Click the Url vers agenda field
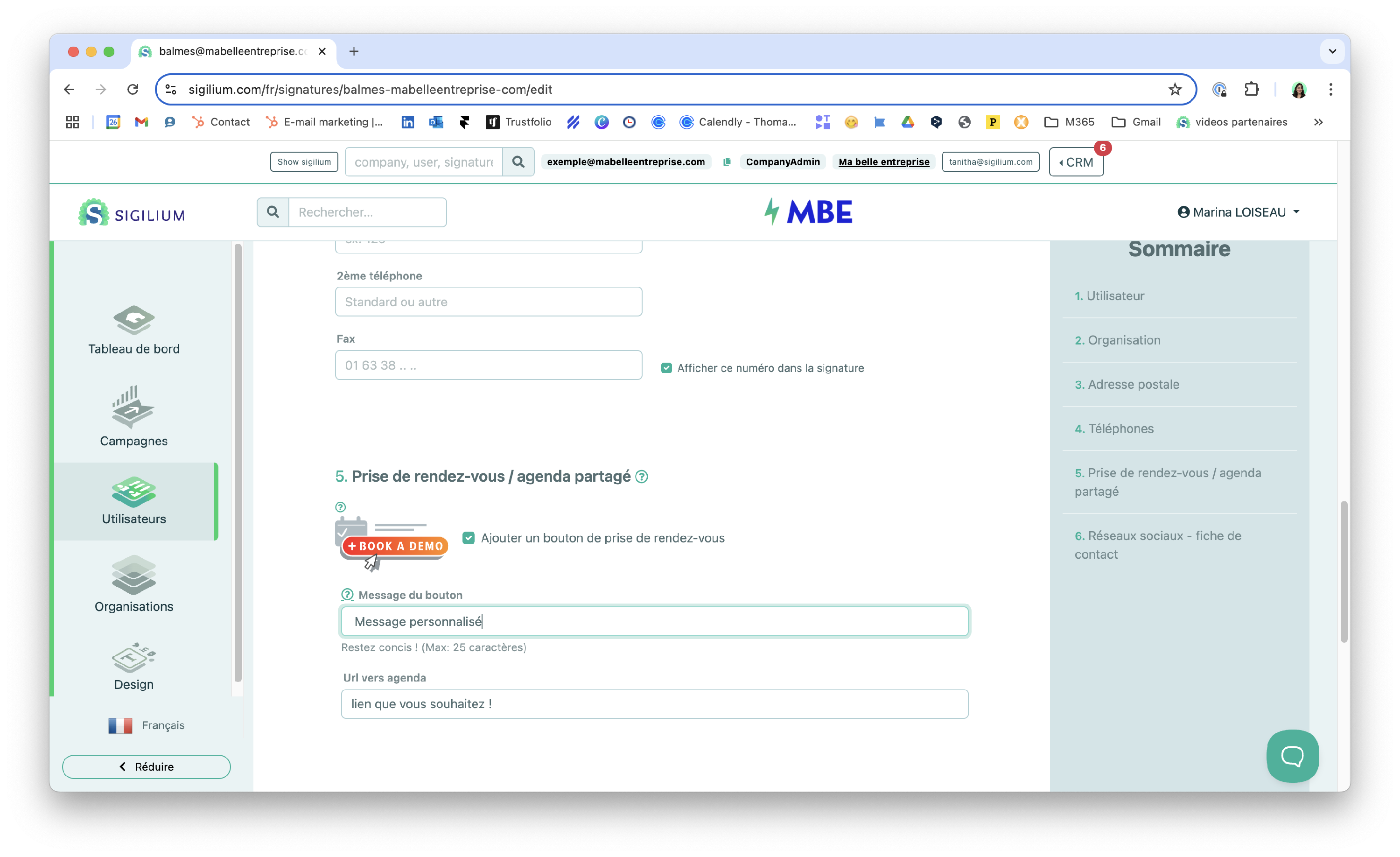Image resolution: width=1400 pixels, height=857 pixels. [x=655, y=704]
